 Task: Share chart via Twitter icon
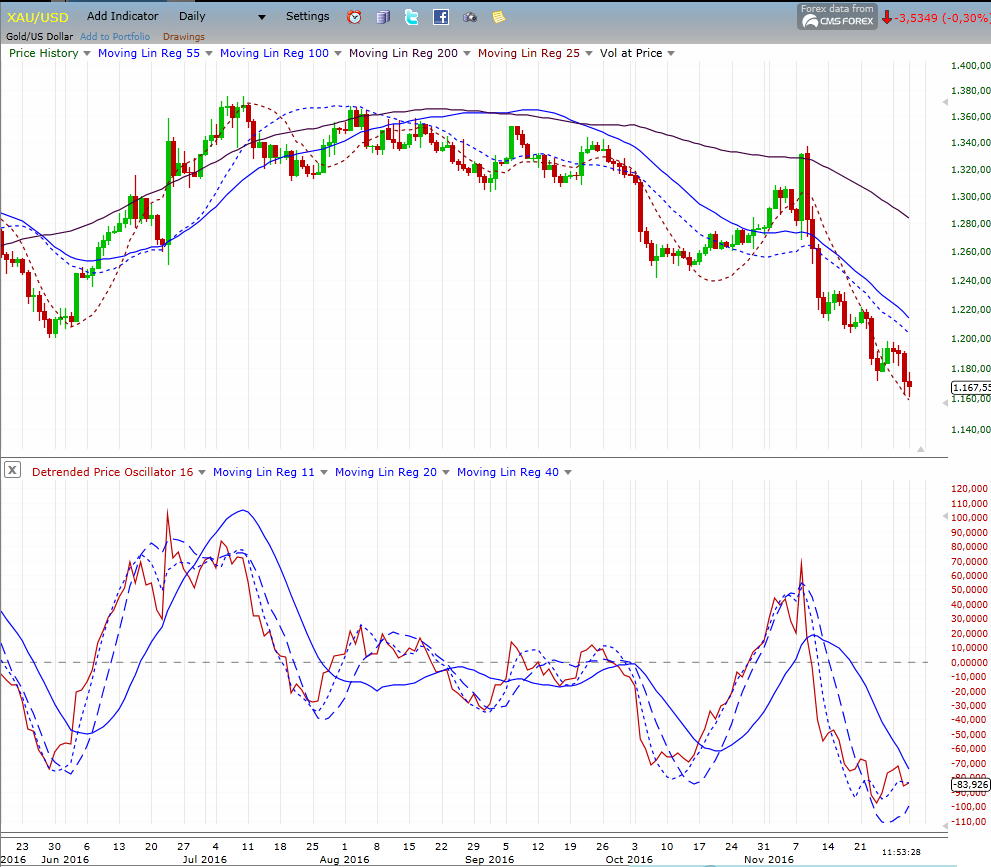pyautogui.click(x=412, y=17)
